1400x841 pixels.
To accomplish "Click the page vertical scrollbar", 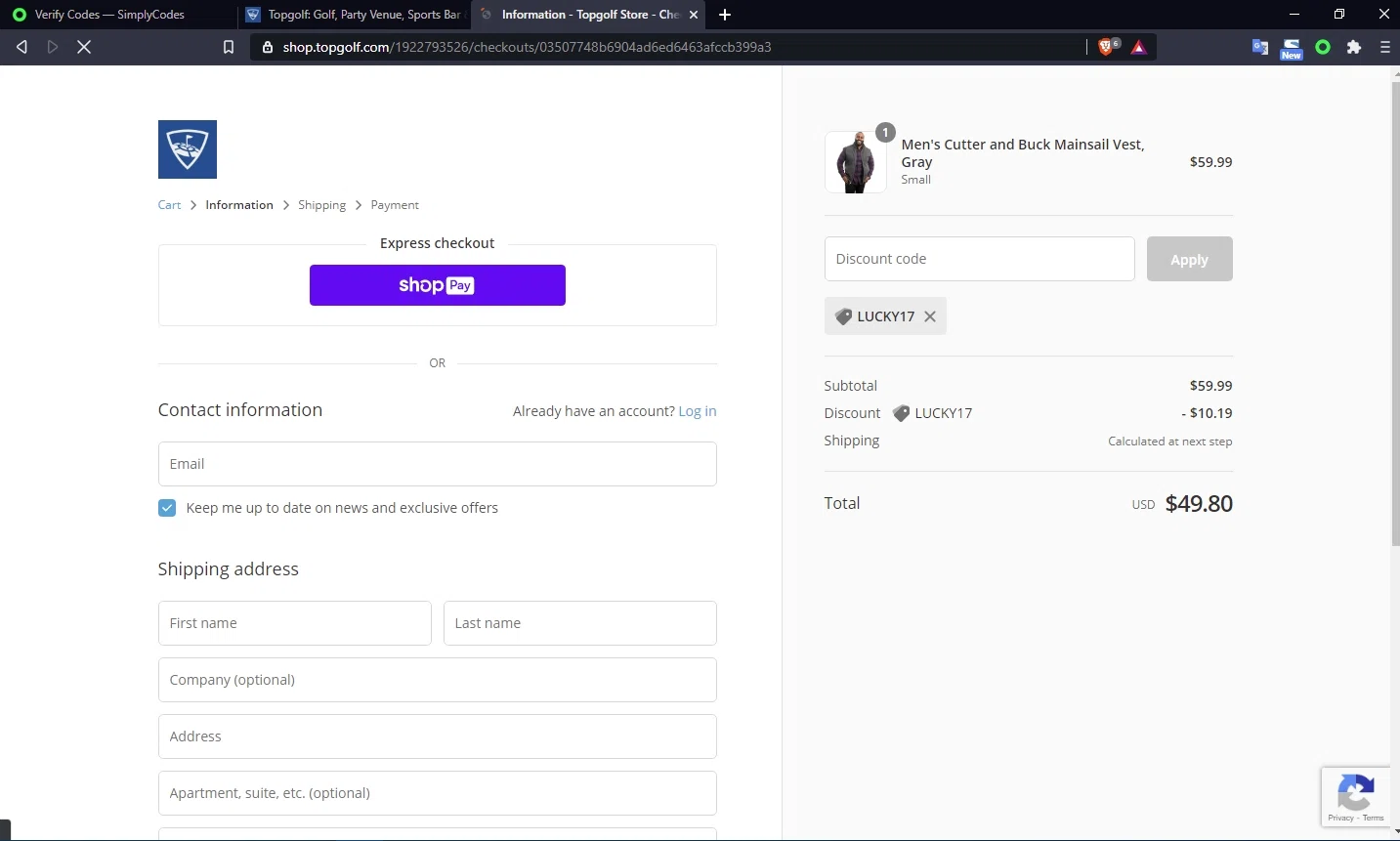I will 1395,313.
